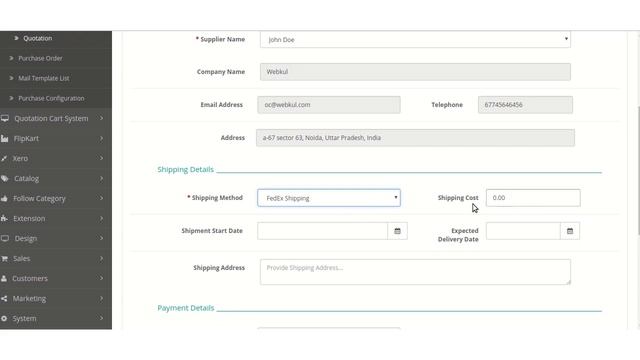Expand the Customers menu chevron
The image size is (640, 360).
[101, 278]
